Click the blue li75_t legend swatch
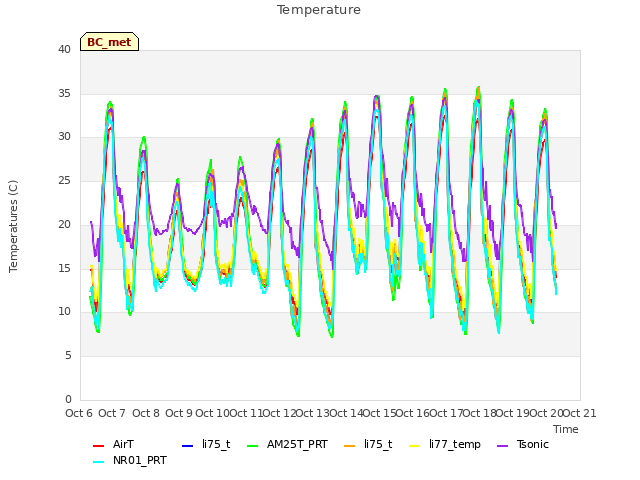The width and height of the screenshot is (640, 480). (x=187, y=445)
